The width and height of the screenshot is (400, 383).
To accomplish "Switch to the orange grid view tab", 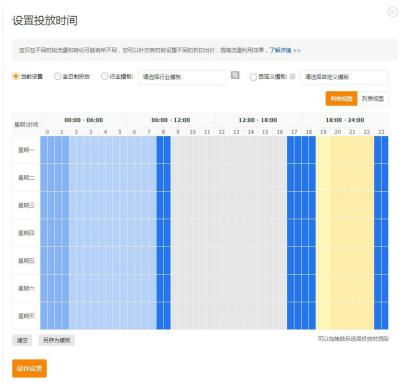I will [x=341, y=99].
